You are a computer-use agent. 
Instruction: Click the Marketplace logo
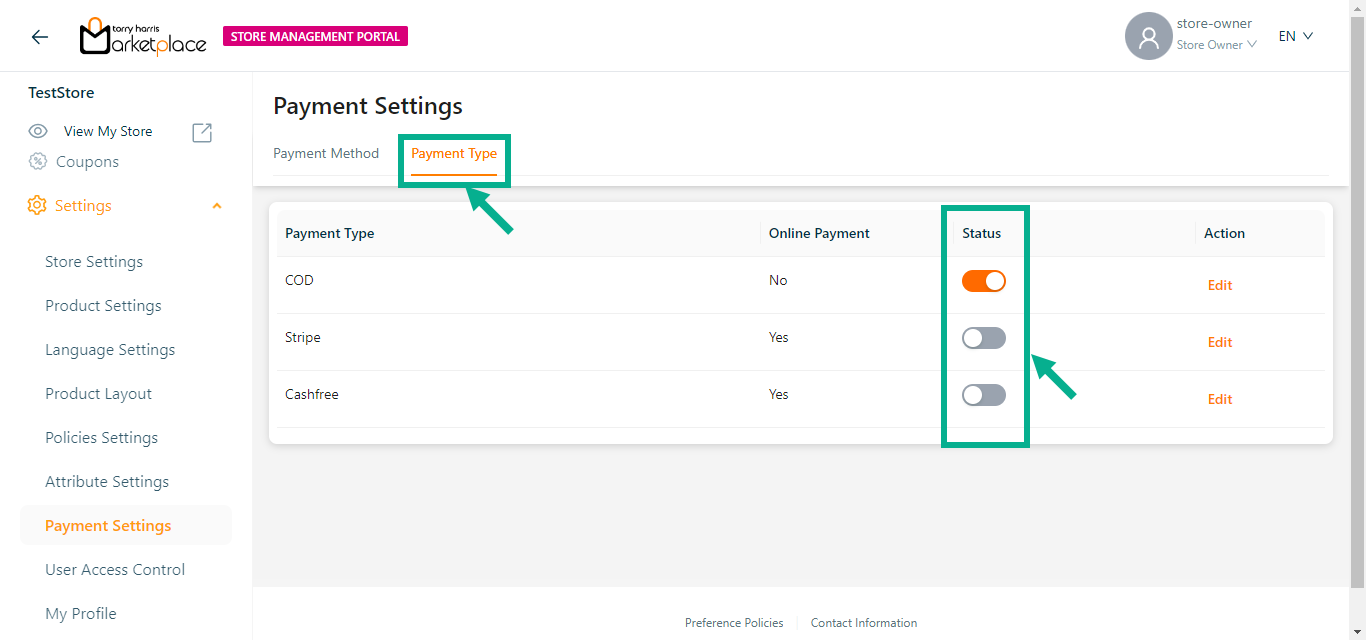143,37
